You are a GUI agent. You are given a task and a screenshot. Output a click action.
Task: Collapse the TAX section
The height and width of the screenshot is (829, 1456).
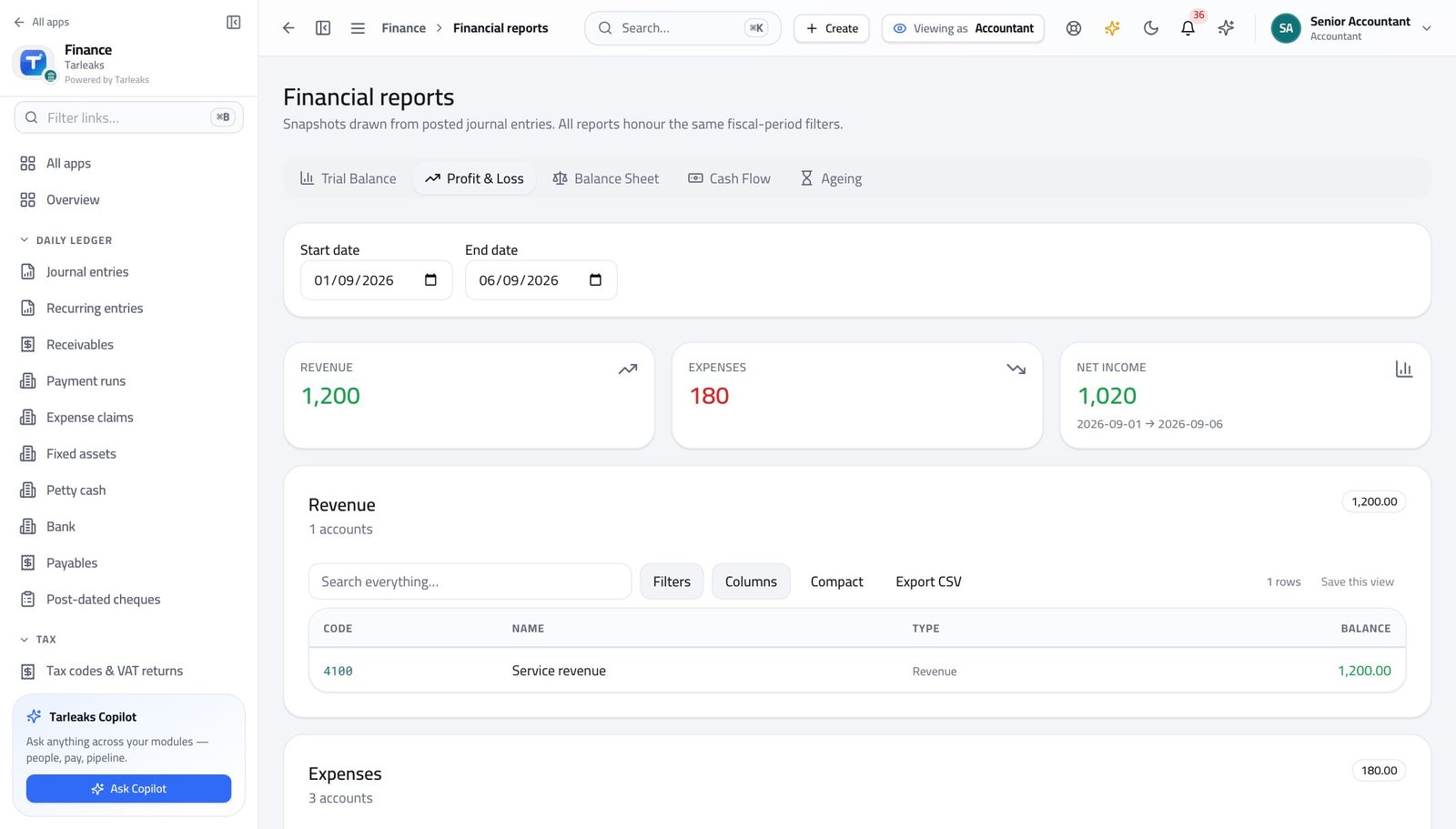click(37, 640)
